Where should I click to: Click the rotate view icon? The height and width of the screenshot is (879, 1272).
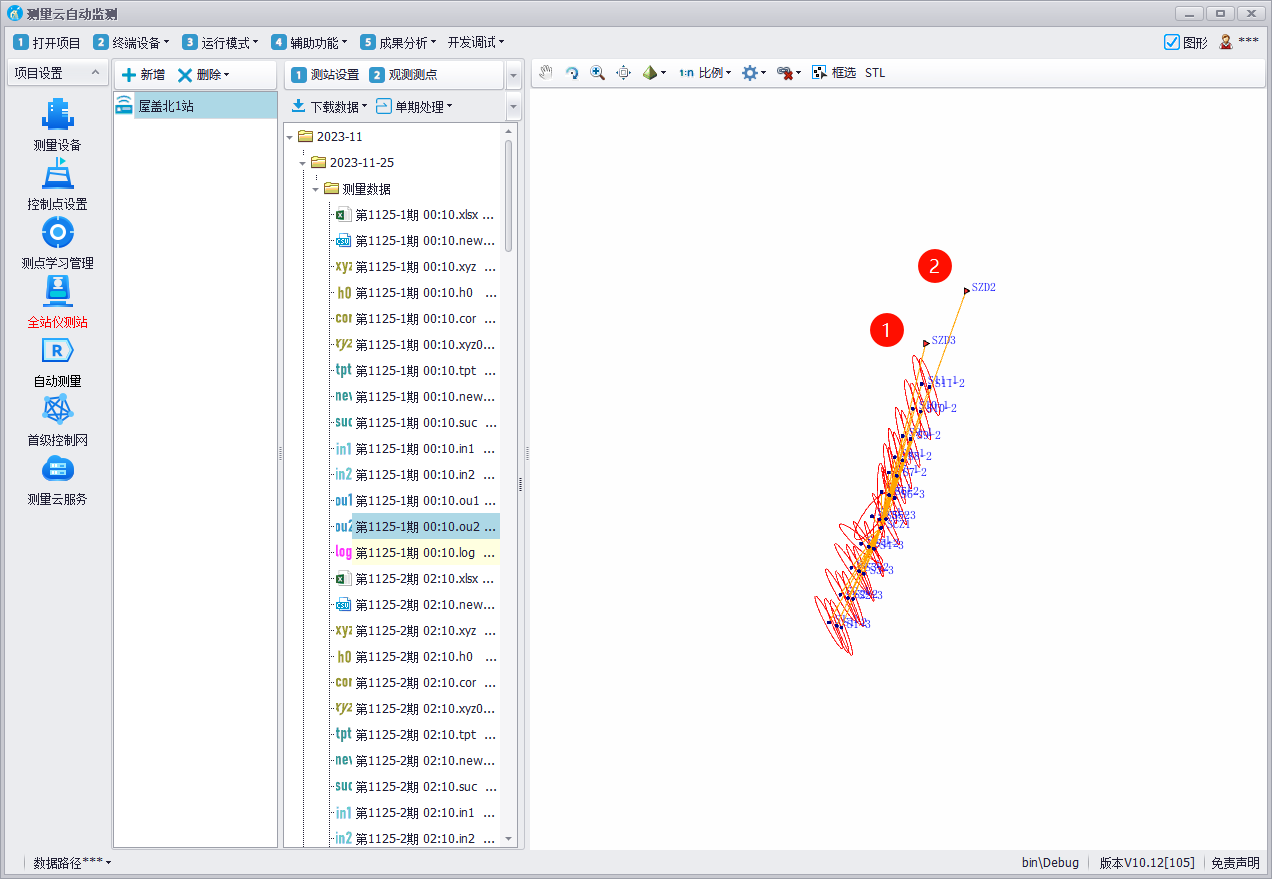point(572,73)
